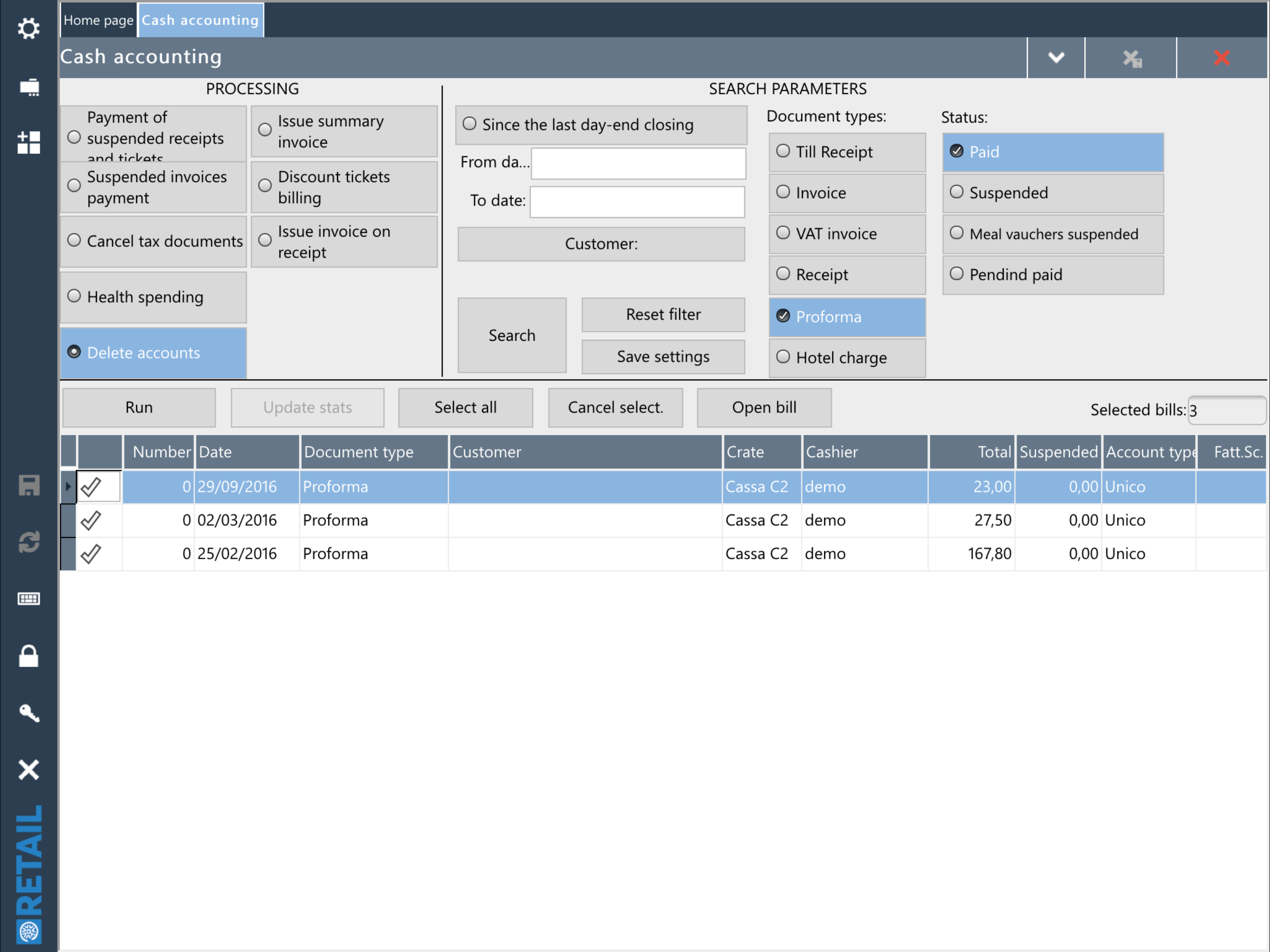Toggle Till Receipt document type
The width and height of the screenshot is (1270, 952).
pos(847,152)
